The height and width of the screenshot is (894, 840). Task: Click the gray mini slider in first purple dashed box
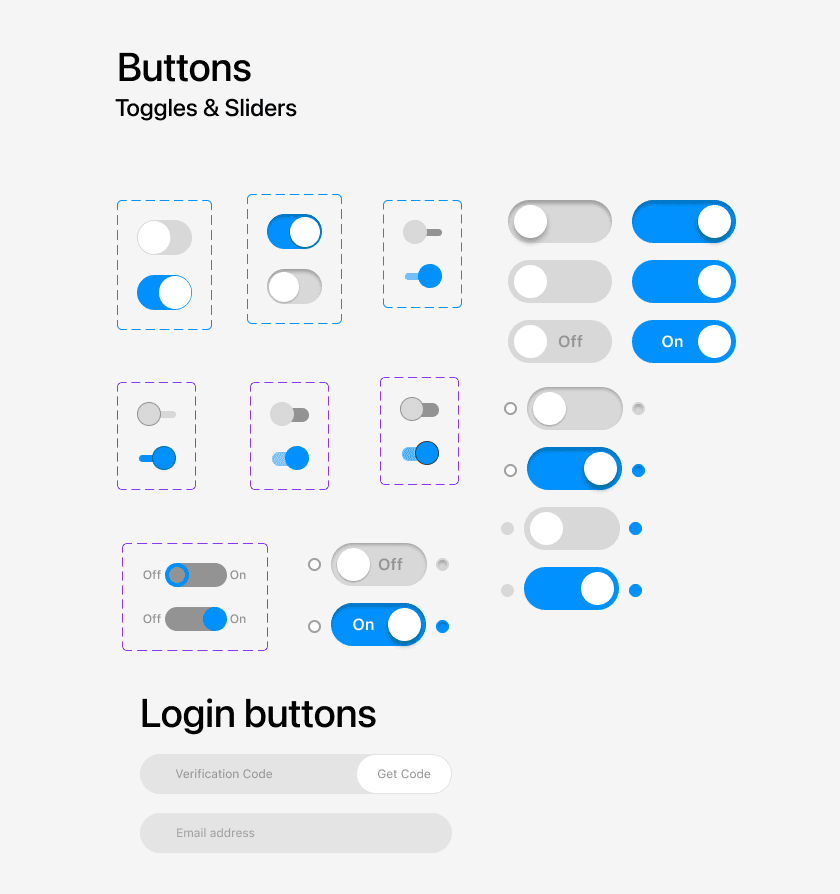[x=156, y=414]
